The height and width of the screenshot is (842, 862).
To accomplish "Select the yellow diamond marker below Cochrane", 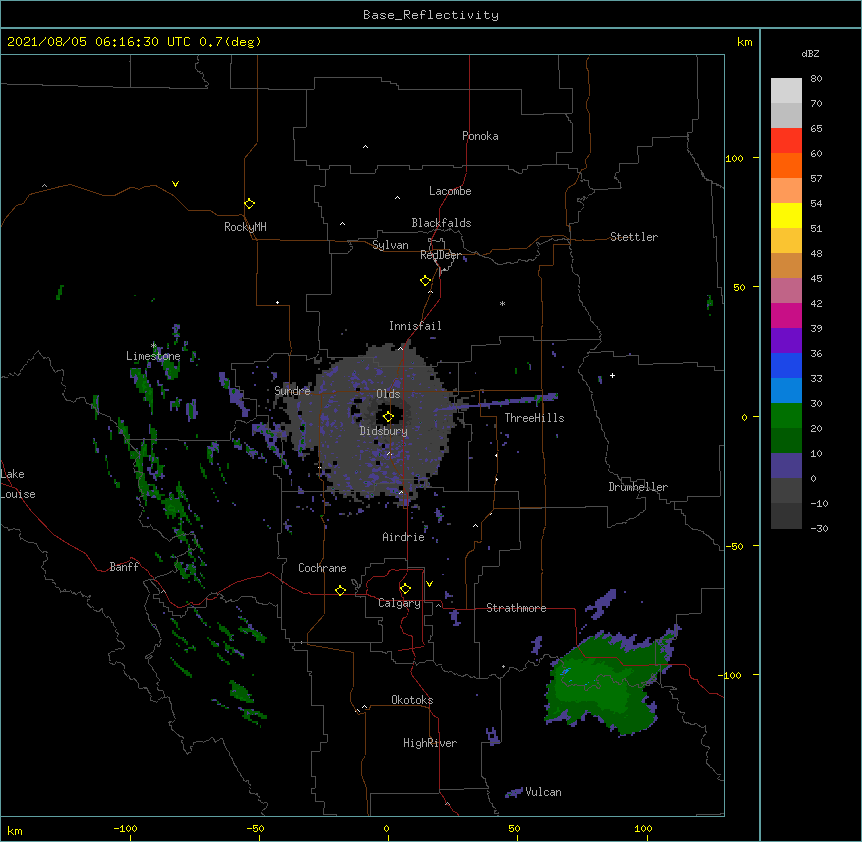I will click(340, 590).
